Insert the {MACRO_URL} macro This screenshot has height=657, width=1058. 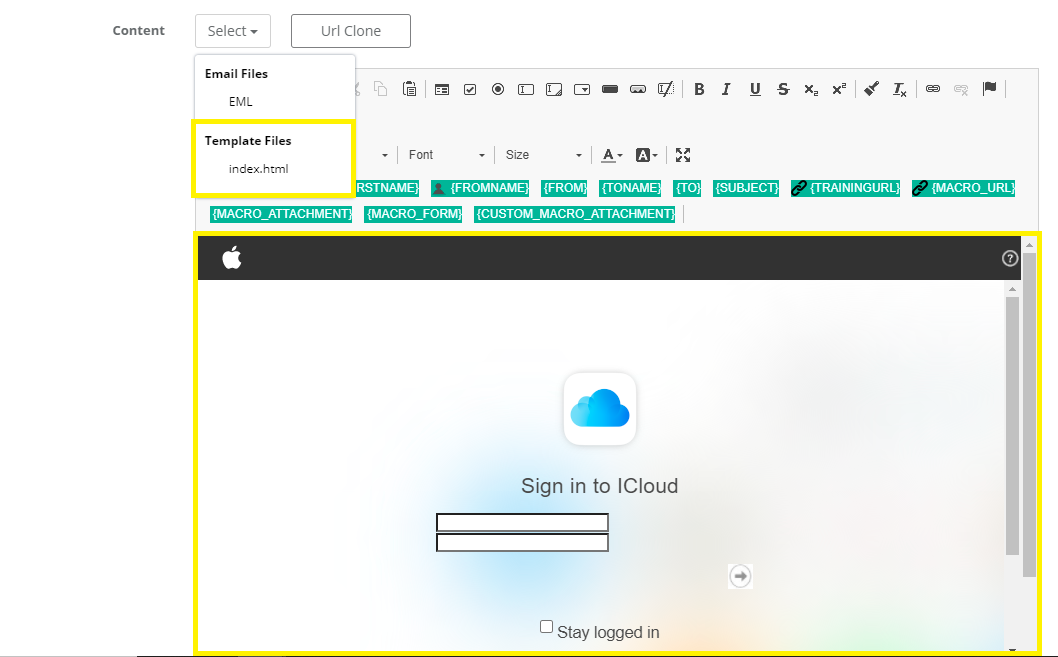pyautogui.click(x=964, y=188)
